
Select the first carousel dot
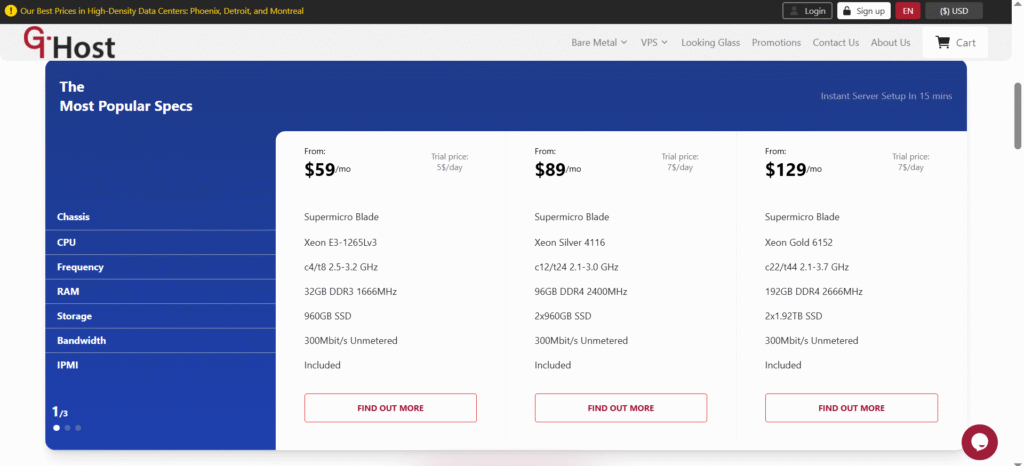(56, 428)
